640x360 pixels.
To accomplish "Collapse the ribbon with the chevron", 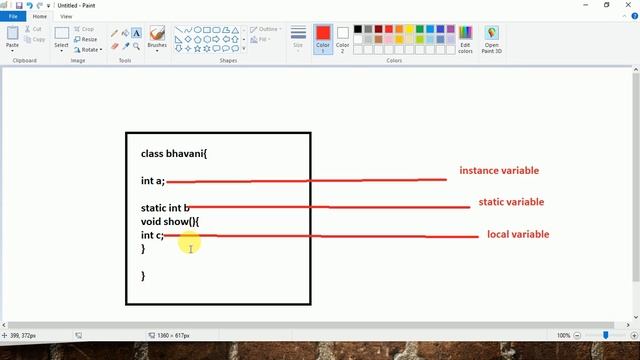I will [x=624, y=16].
